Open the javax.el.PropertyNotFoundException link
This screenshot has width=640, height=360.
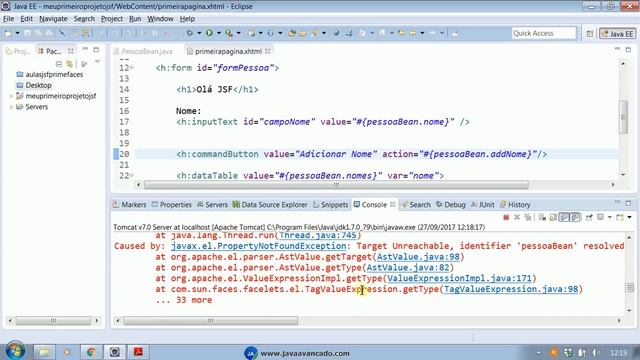coord(258,246)
